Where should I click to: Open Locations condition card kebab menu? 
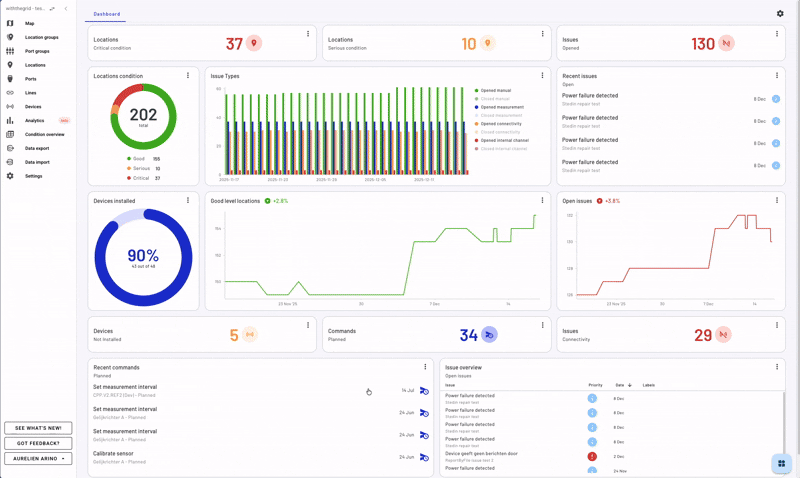click(188, 75)
